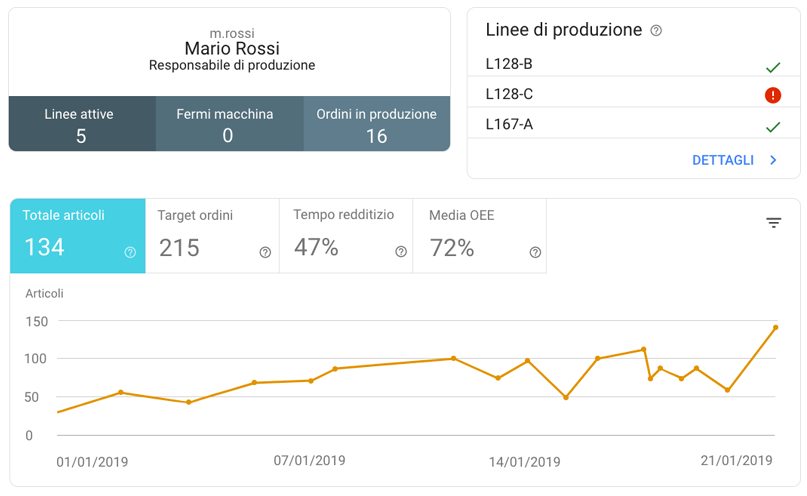Open the chart filter icon
The image size is (807, 496).
coord(774,223)
